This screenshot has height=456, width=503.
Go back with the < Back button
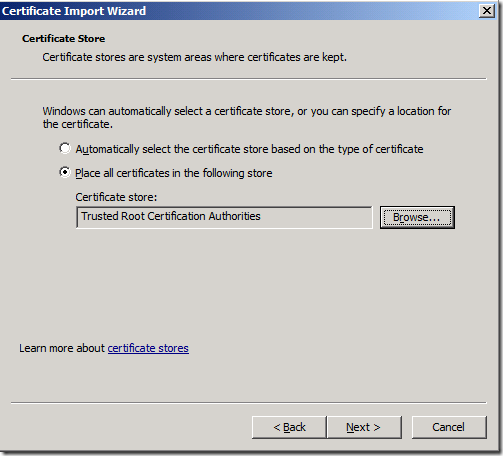[x=289, y=427]
